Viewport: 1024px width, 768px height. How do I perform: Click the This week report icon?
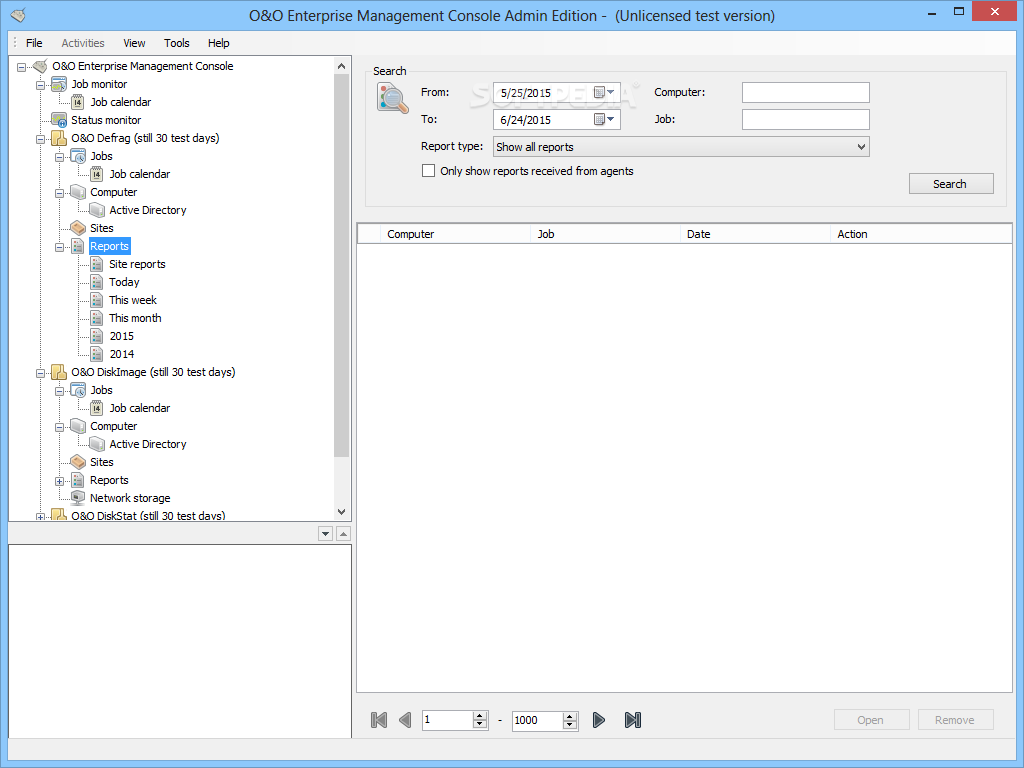(x=97, y=300)
